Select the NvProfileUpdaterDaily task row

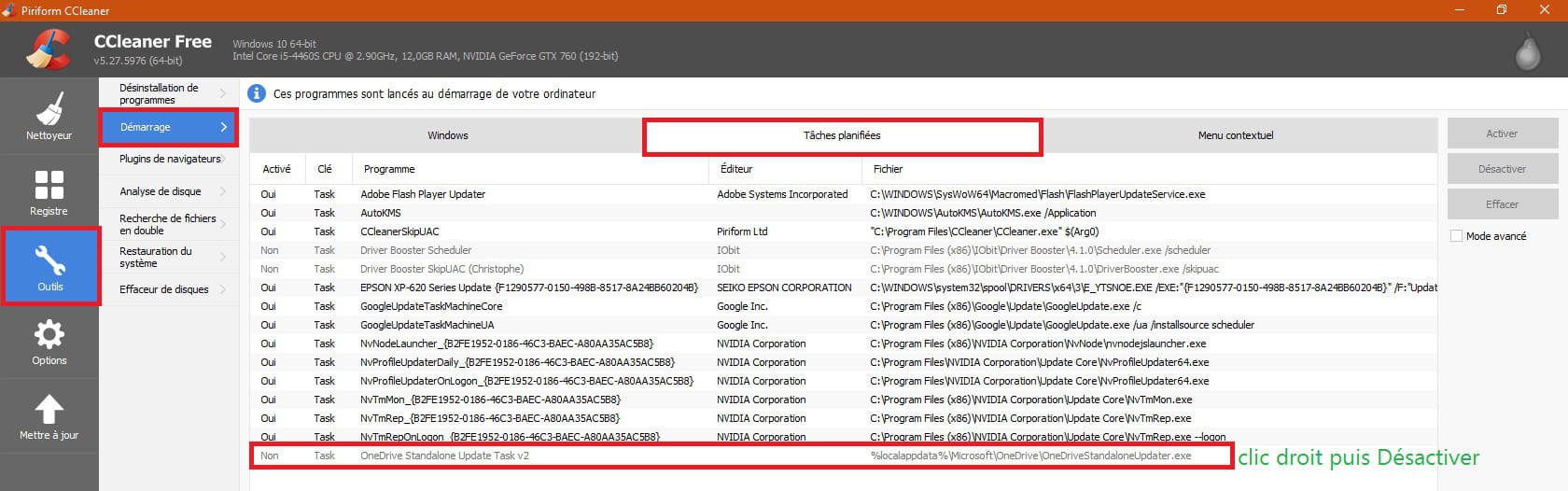pos(844,362)
